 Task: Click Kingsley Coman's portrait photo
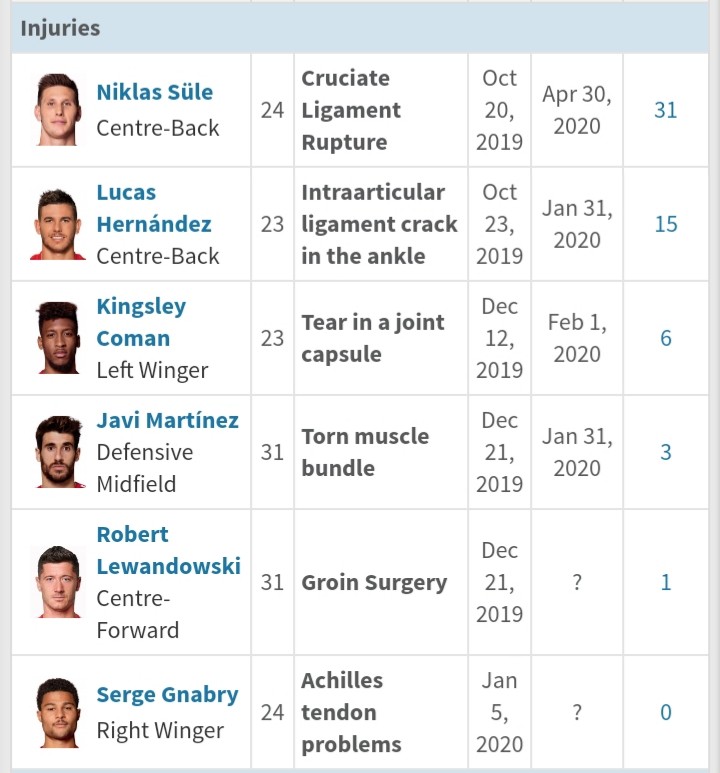tap(58, 338)
